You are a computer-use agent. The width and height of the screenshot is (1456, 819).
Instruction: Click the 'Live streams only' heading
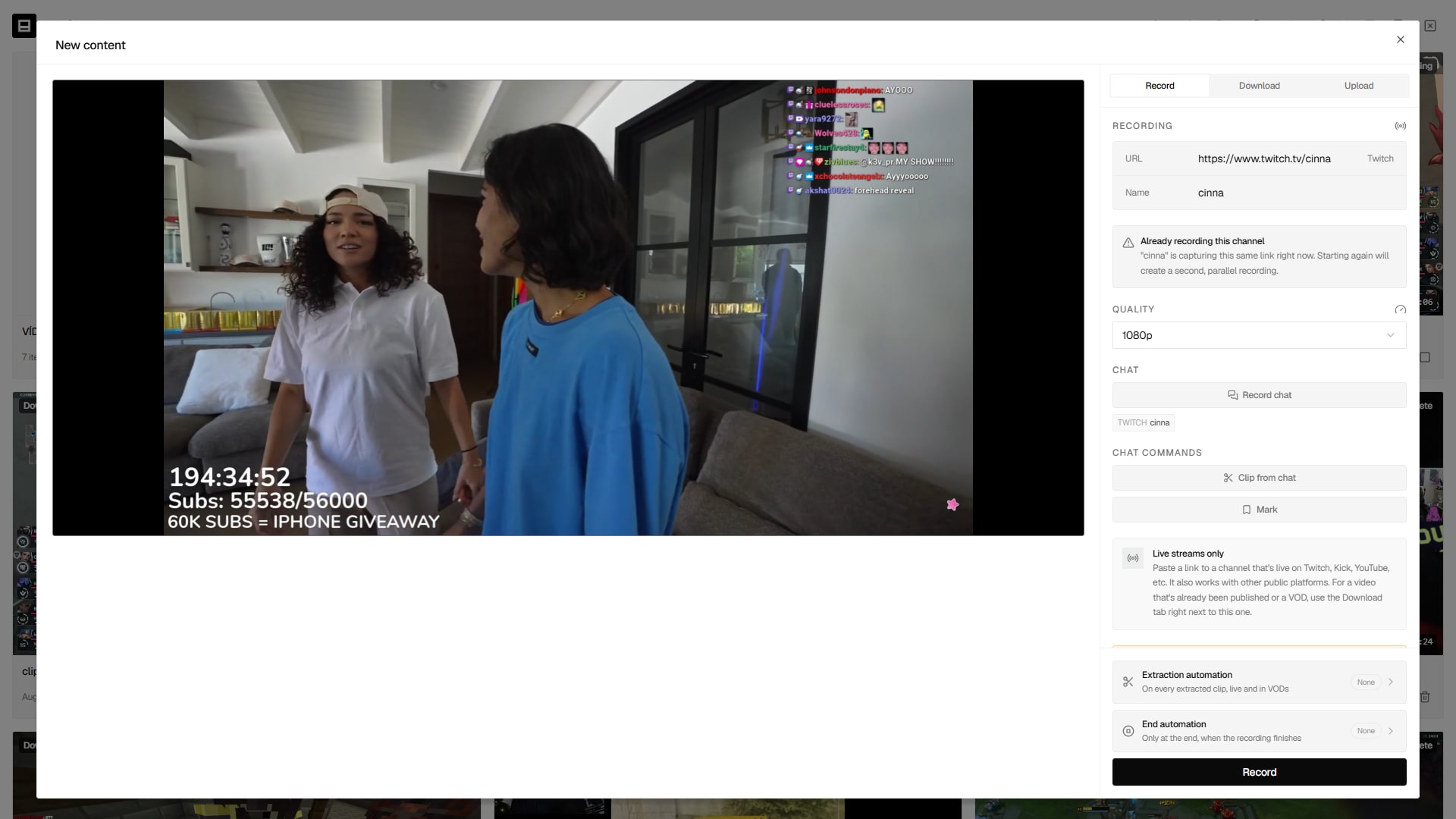pos(1188,554)
